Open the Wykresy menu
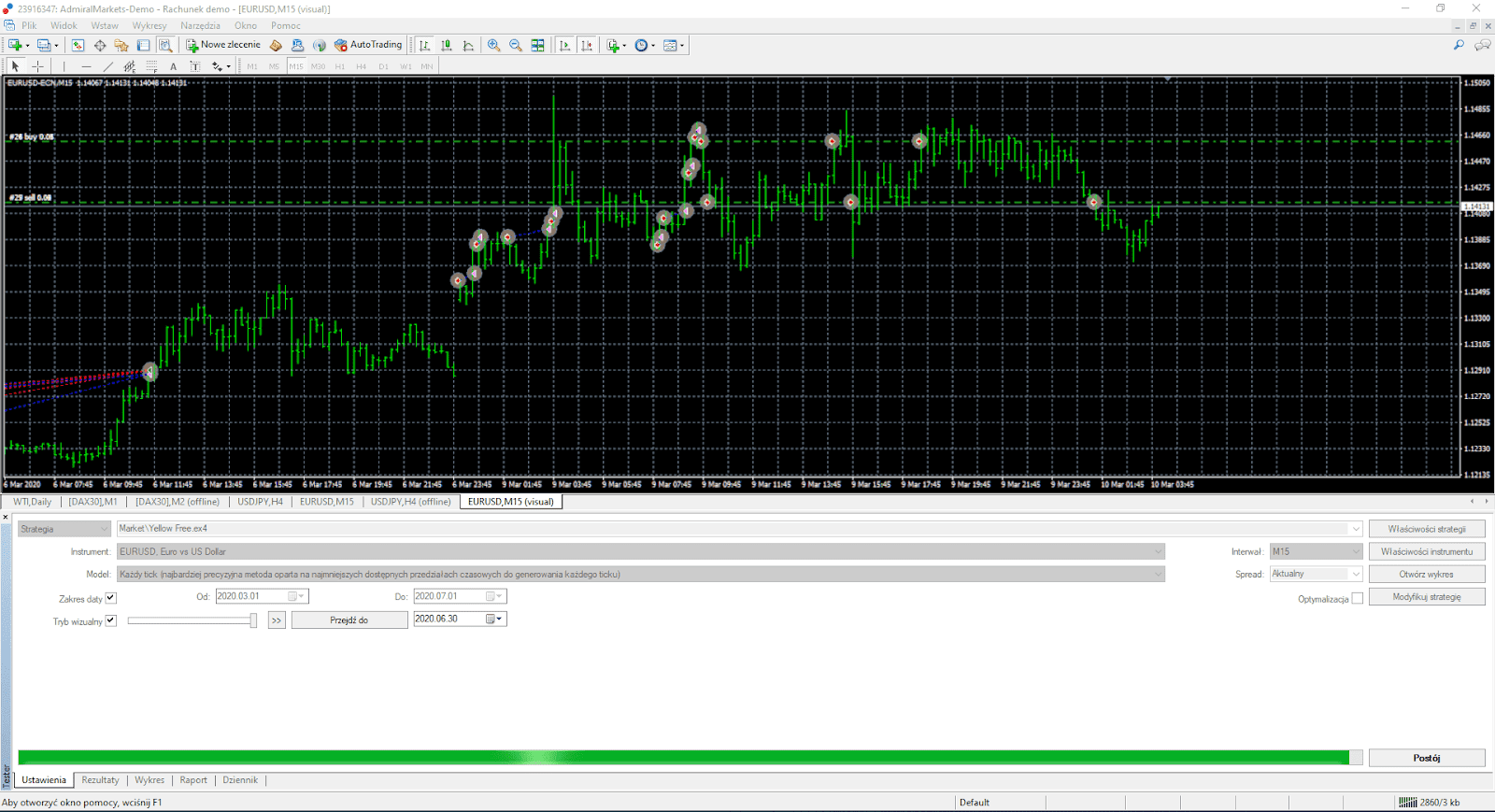This screenshot has width=1495, height=812. click(x=149, y=25)
